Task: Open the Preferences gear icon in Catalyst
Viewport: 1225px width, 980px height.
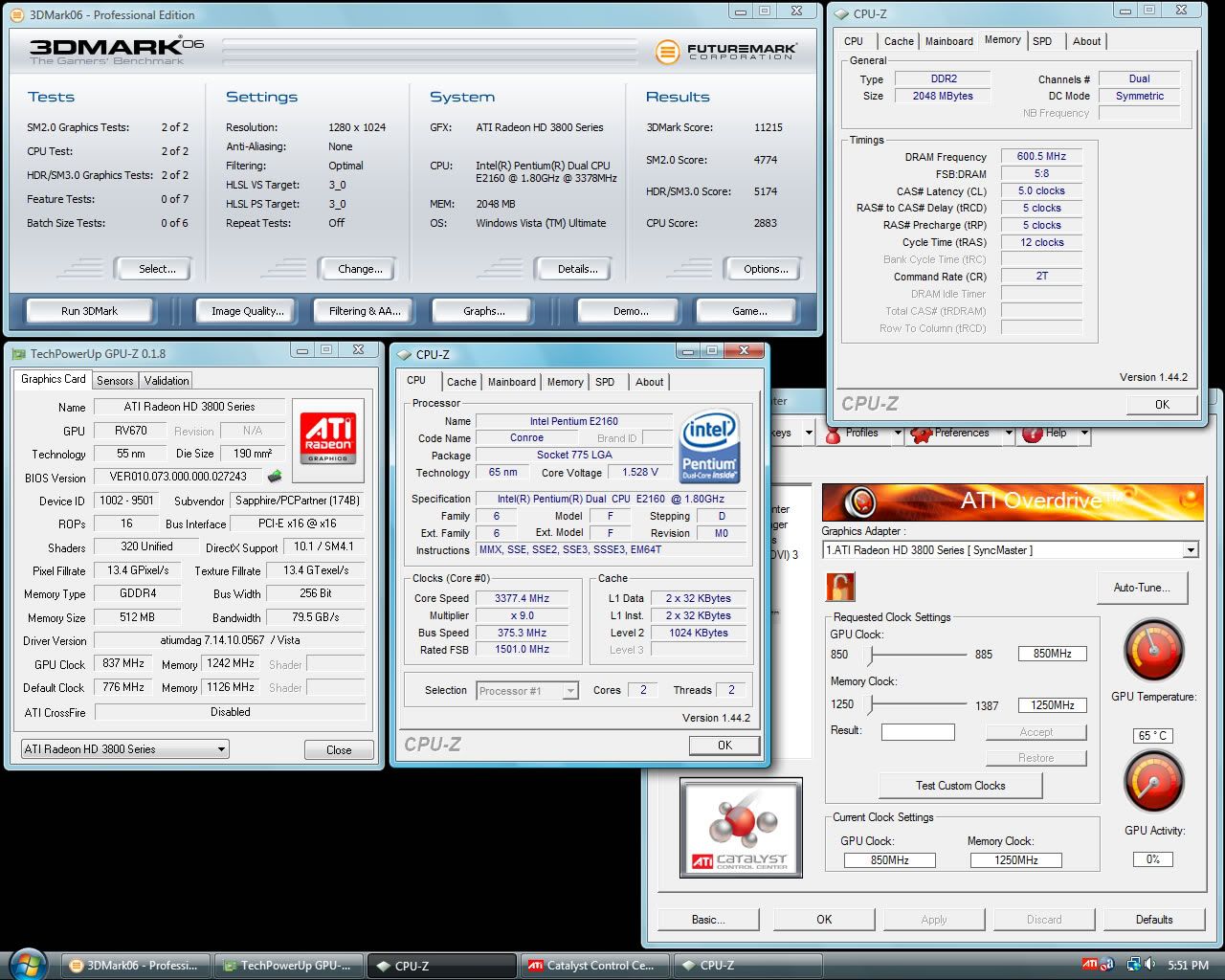Action: coord(922,434)
